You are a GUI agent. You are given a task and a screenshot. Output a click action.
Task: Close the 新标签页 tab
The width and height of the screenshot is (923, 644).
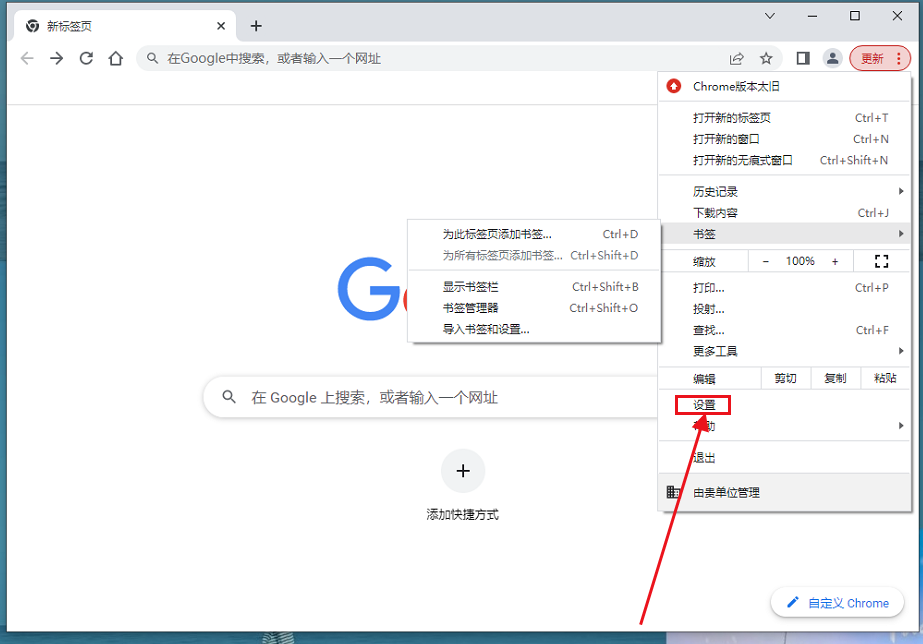[221, 26]
